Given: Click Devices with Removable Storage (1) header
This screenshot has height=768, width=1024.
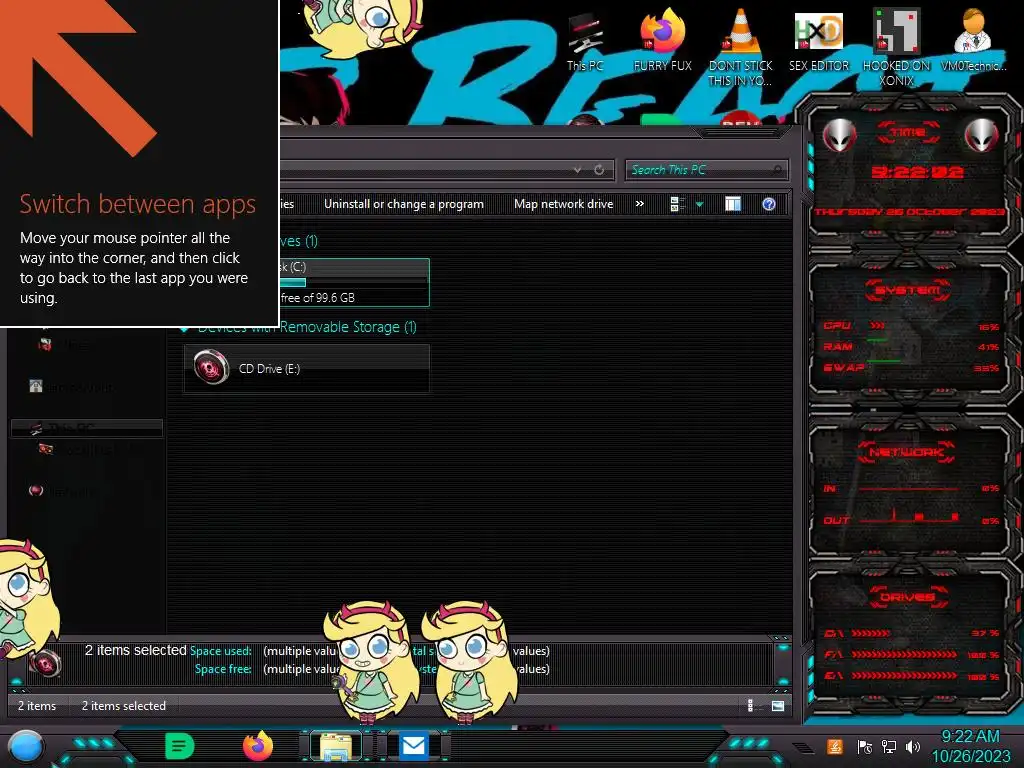Looking at the screenshot, I should pos(307,327).
